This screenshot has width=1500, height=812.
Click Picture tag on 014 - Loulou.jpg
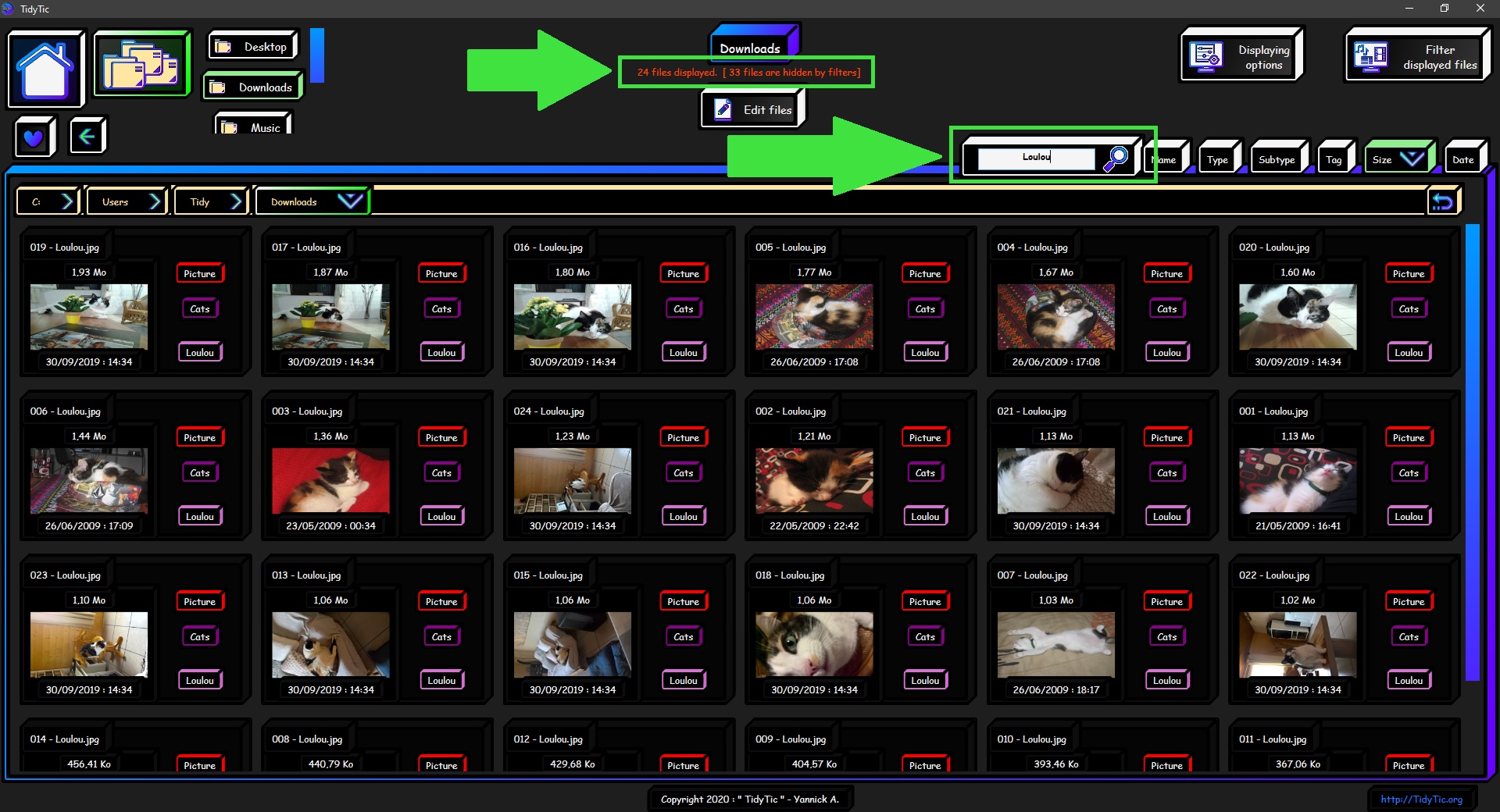click(200, 765)
